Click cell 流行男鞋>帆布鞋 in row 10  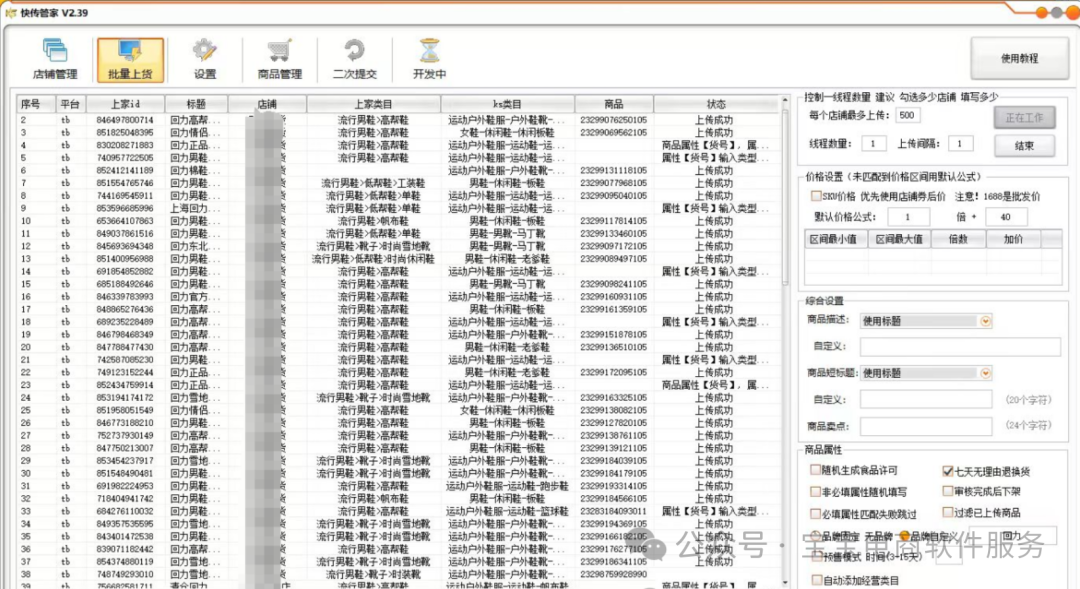373,221
